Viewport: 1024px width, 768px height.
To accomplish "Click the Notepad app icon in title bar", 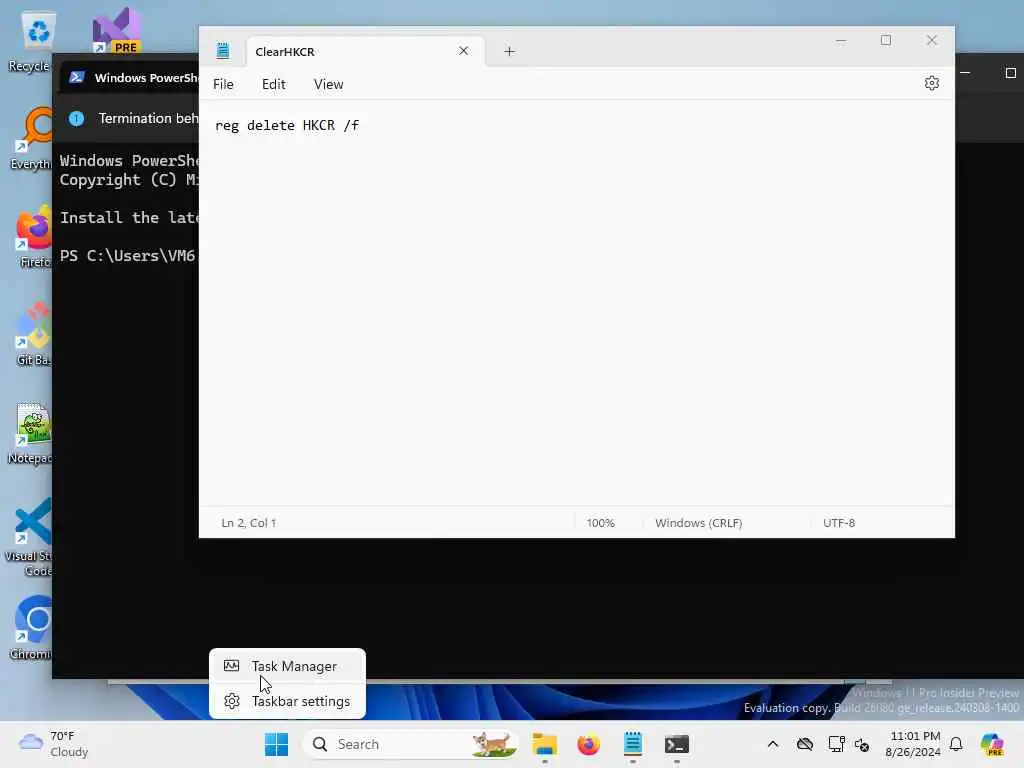I will point(223,51).
